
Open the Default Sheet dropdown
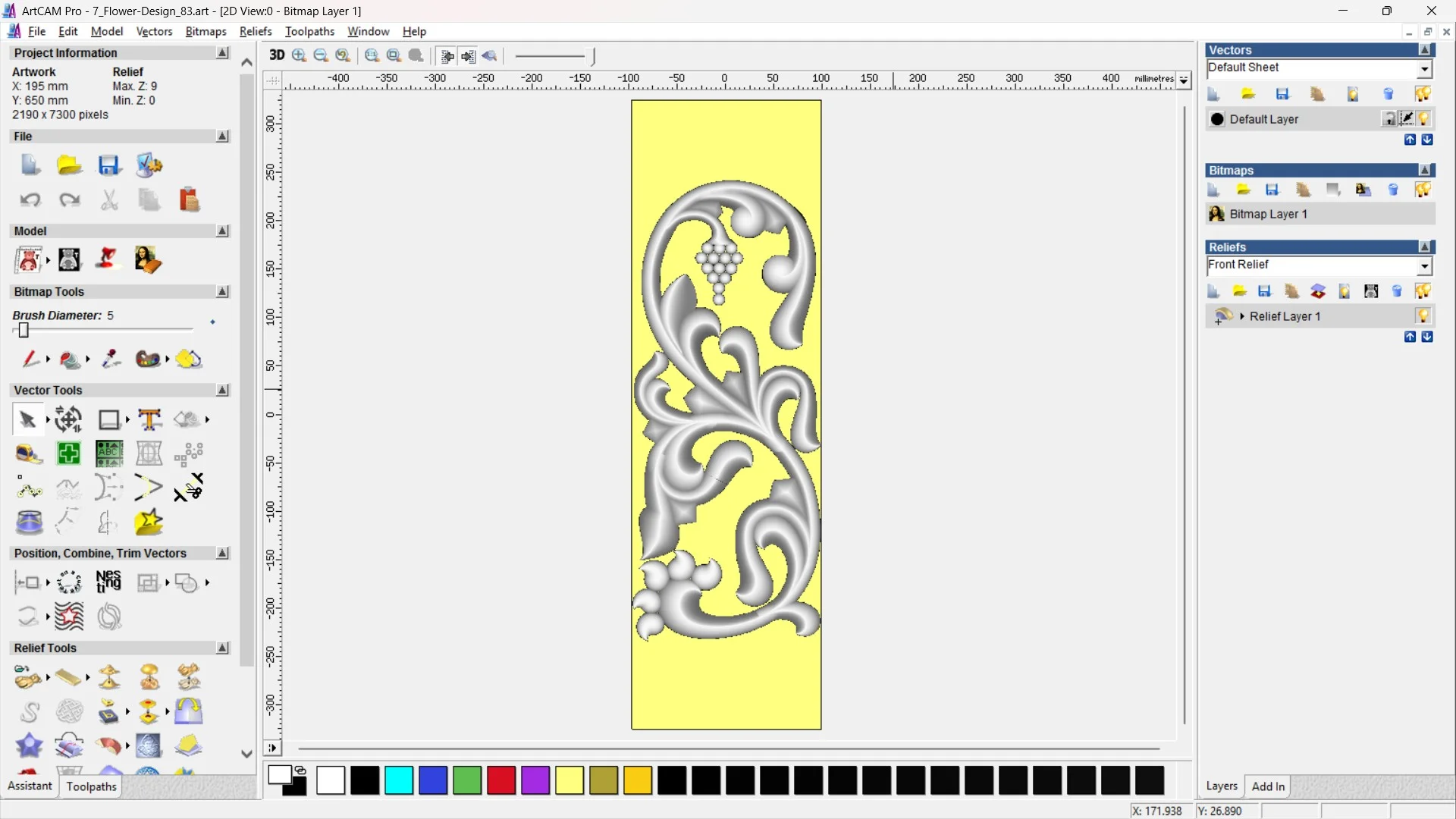[1424, 67]
